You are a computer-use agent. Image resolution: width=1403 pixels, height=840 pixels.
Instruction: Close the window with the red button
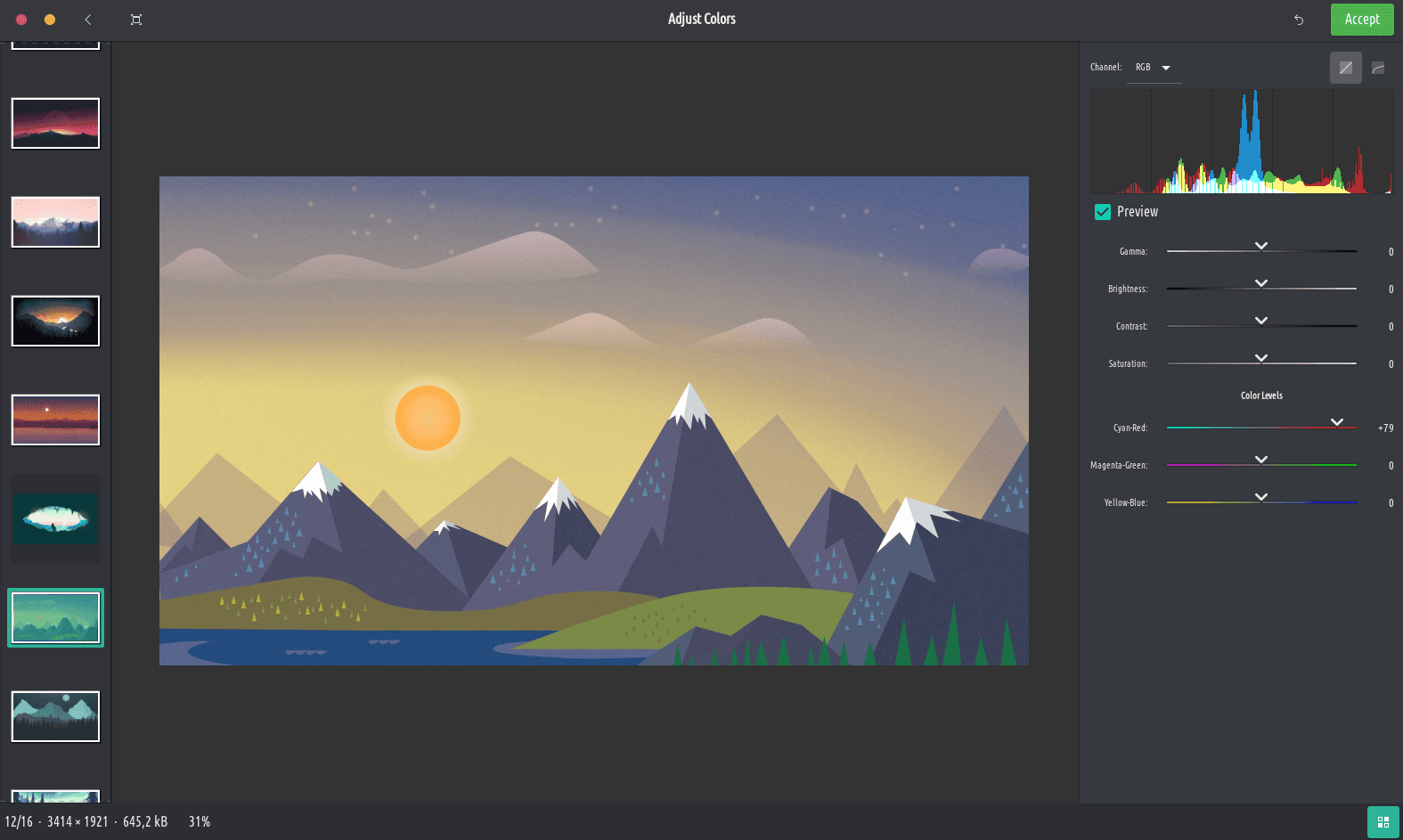(x=21, y=20)
